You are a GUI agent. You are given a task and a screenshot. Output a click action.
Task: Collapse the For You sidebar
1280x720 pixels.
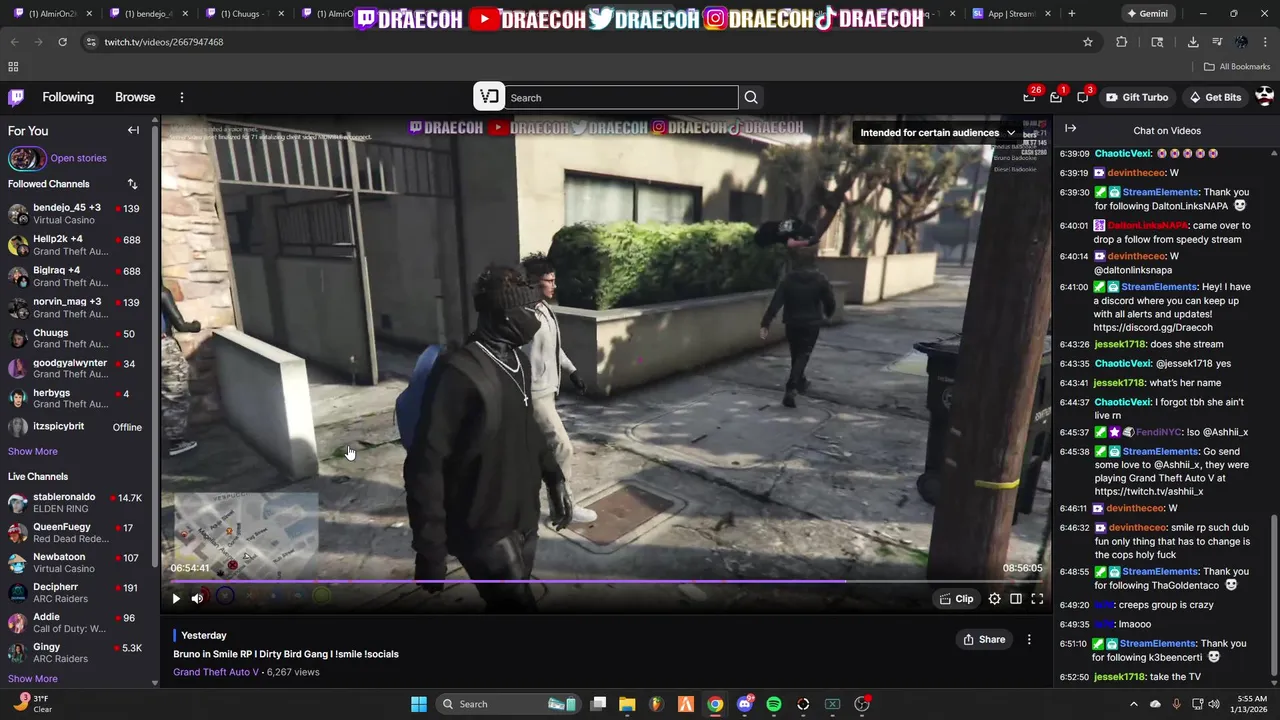pyautogui.click(x=133, y=130)
